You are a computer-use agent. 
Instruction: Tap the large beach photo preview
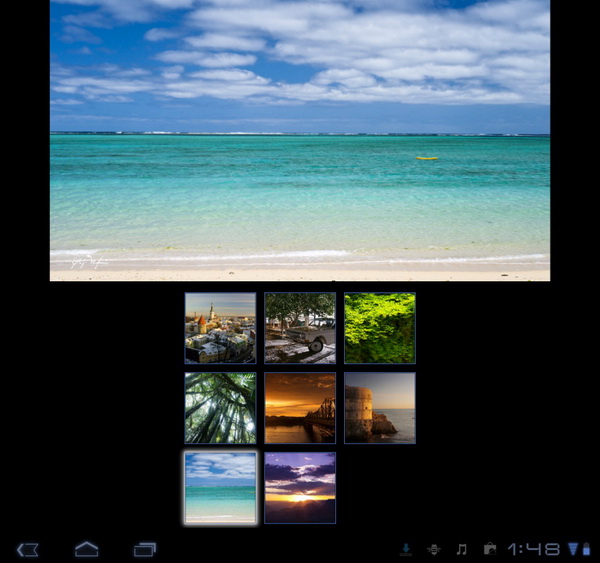[x=300, y=140]
